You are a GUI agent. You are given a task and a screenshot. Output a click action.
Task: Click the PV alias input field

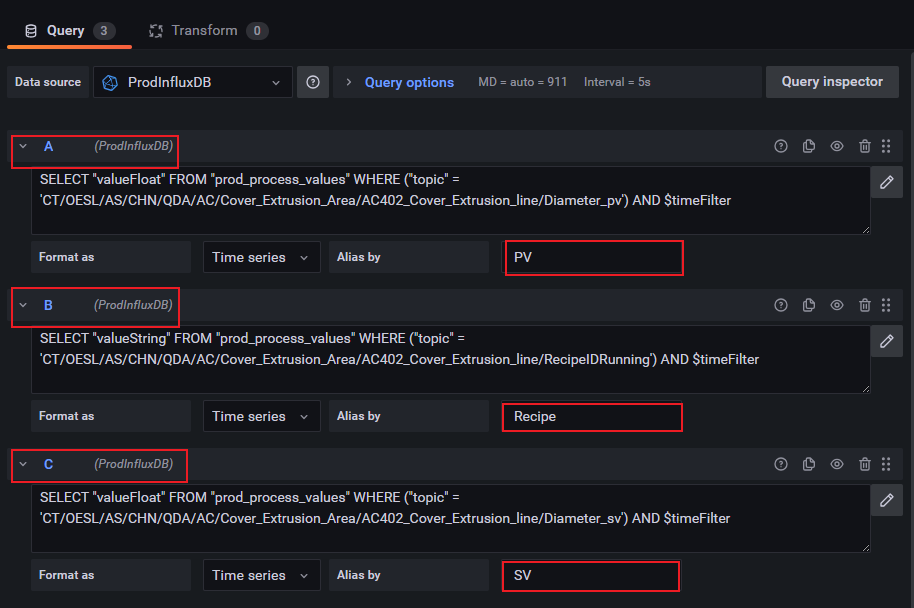click(593, 257)
